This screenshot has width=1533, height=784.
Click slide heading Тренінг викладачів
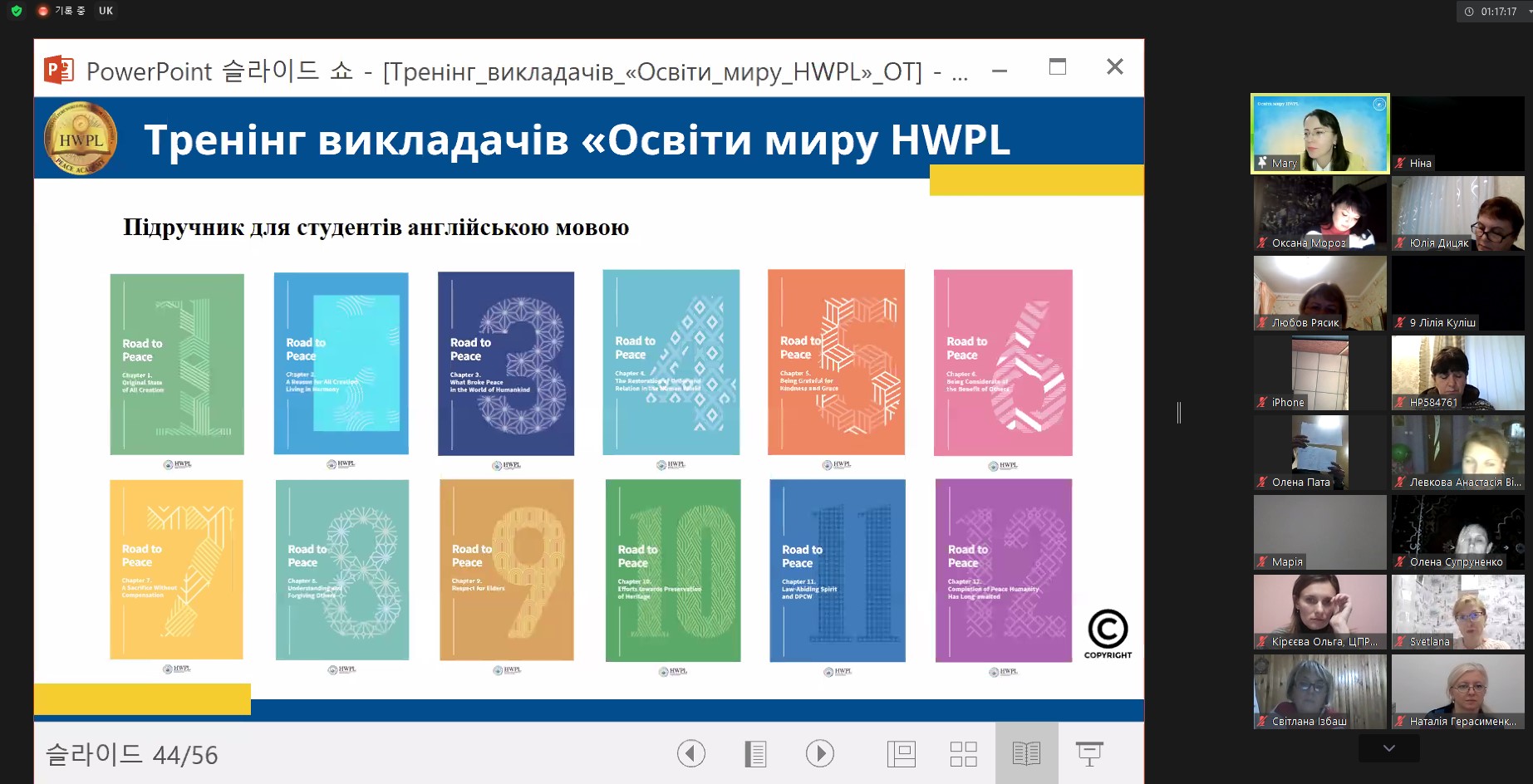(577, 140)
